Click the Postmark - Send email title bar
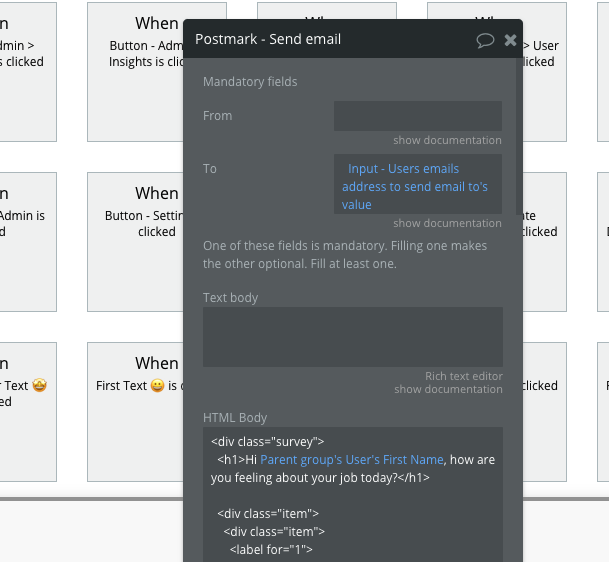Image resolution: width=609 pixels, height=562 pixels. coord(320,40)
